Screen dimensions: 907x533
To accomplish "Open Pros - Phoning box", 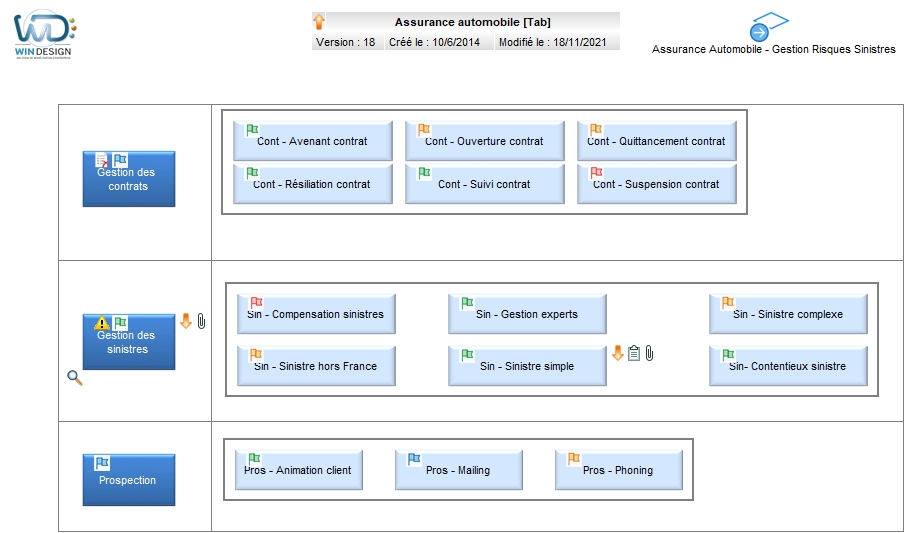I will coord(618,470).
